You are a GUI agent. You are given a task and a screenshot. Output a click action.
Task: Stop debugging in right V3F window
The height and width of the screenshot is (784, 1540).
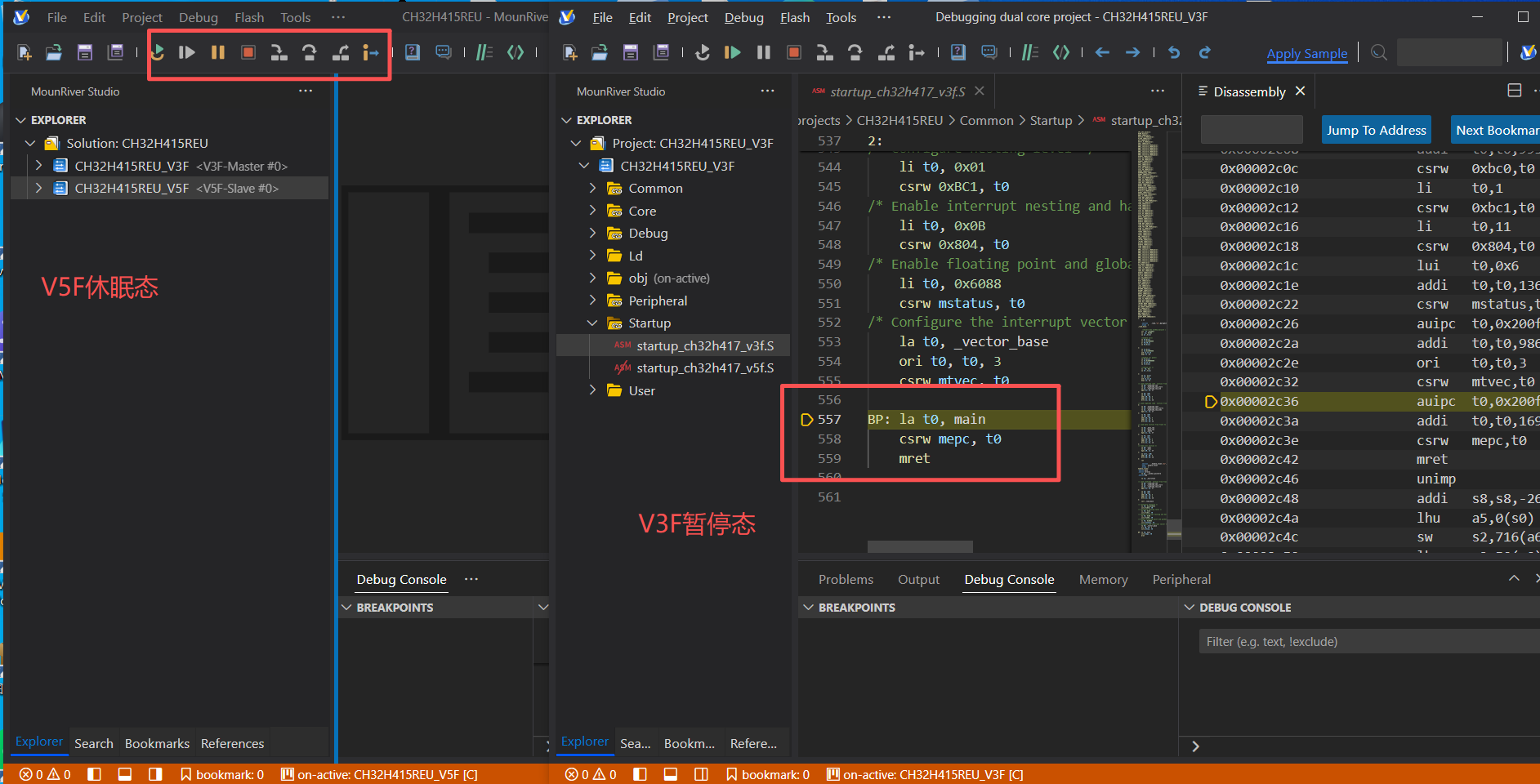[794, 52]
